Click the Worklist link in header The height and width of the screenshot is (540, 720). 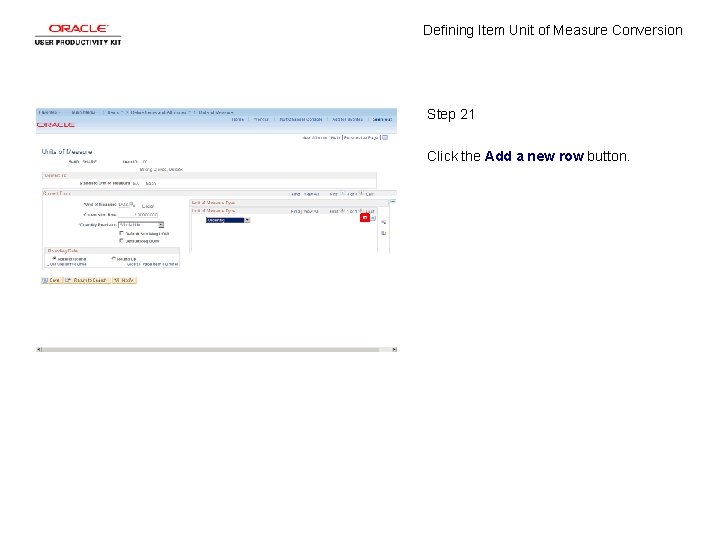pos(261,119)
